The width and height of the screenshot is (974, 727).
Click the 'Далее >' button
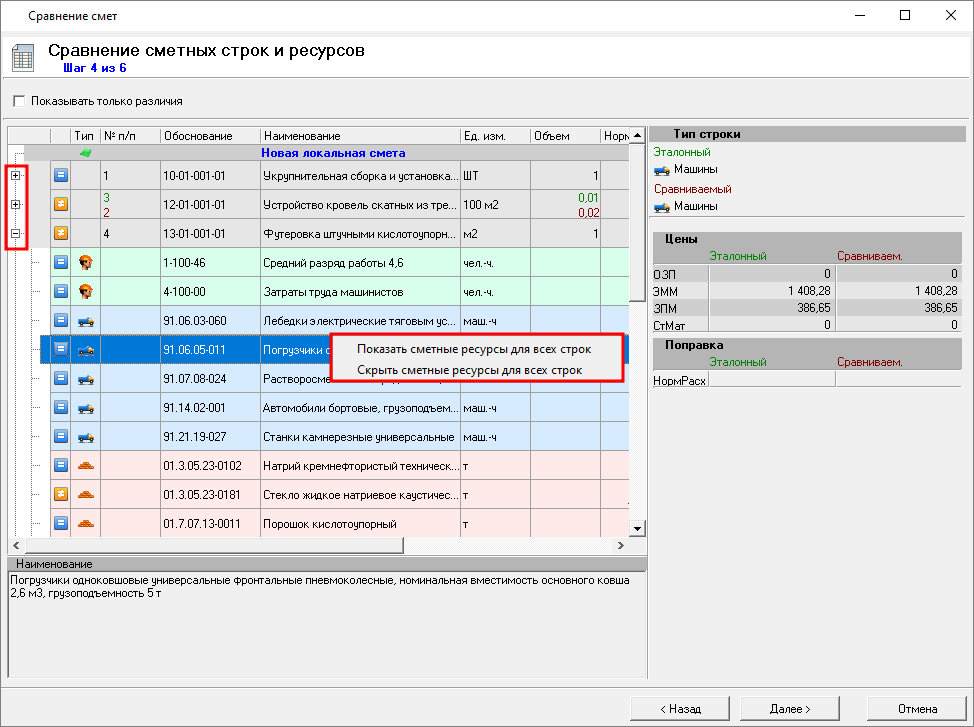790,708
